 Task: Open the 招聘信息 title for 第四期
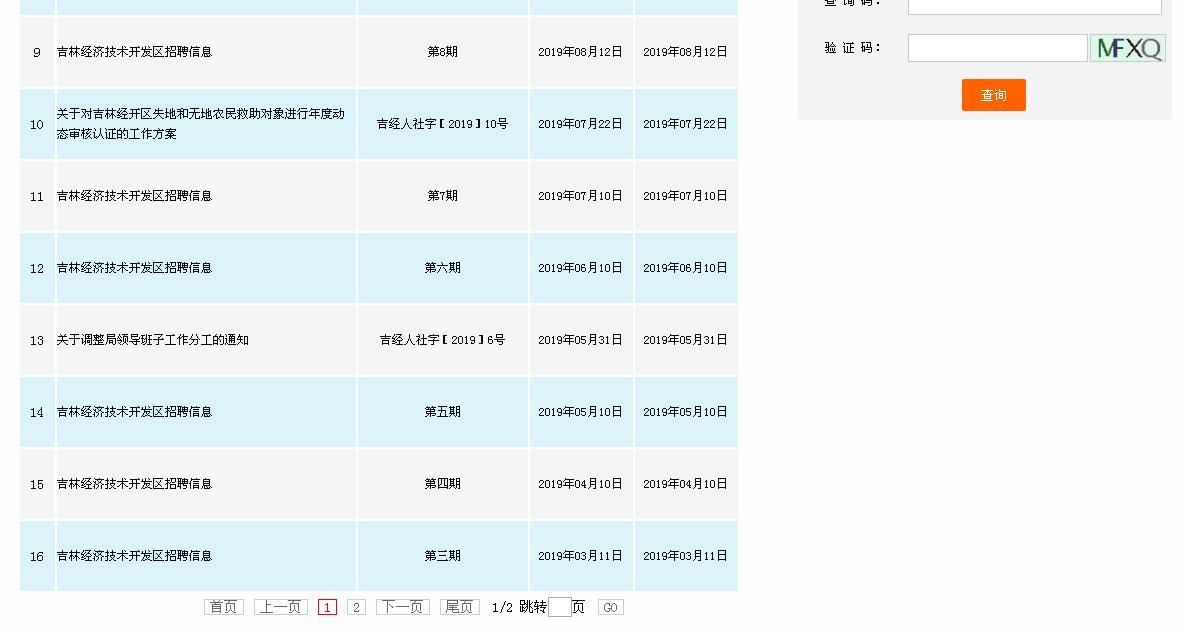click(134, 484)
